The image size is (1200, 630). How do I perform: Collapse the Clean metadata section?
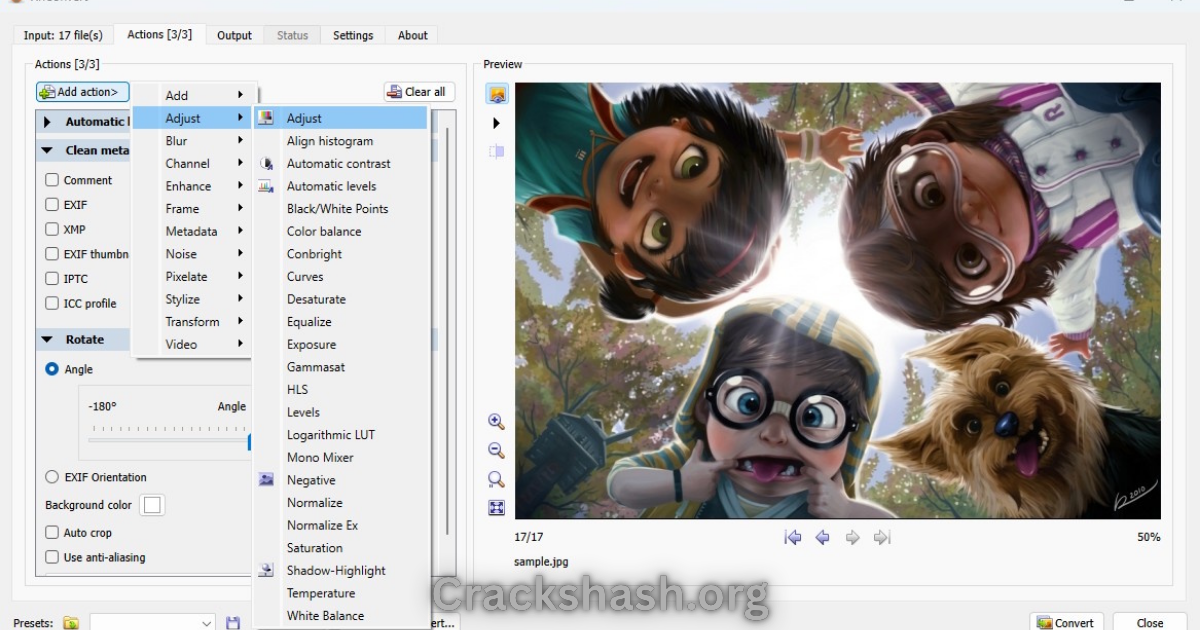47,151
